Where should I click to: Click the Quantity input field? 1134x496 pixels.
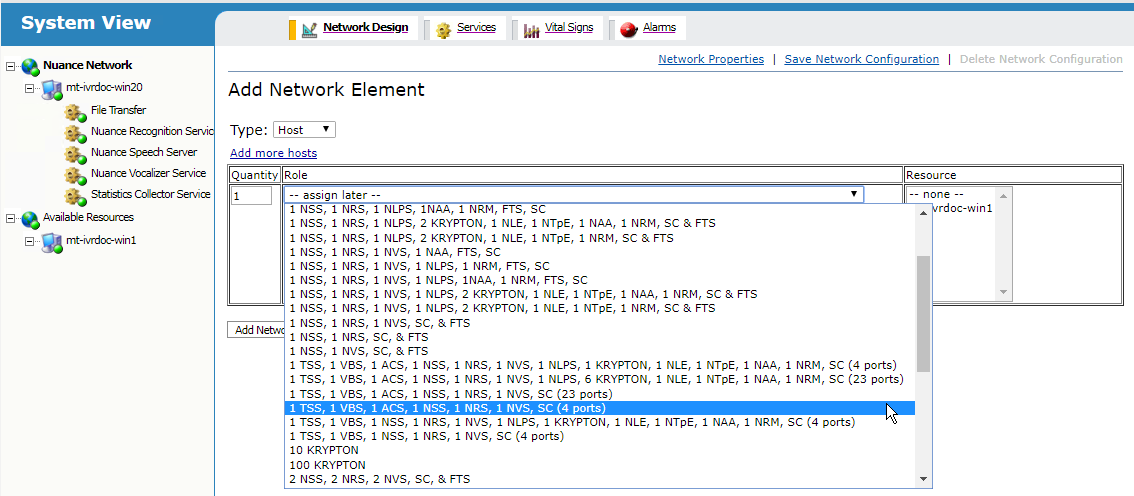pos(251,196)
